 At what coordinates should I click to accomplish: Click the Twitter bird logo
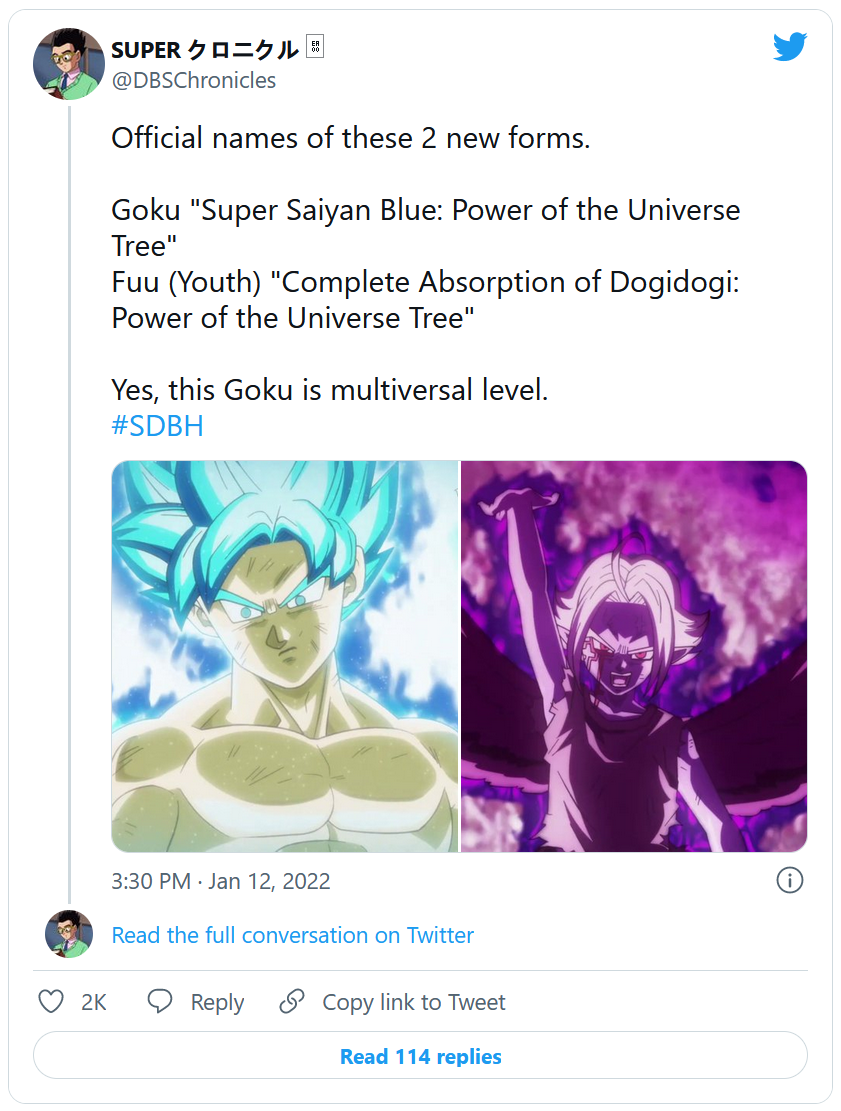789,46
